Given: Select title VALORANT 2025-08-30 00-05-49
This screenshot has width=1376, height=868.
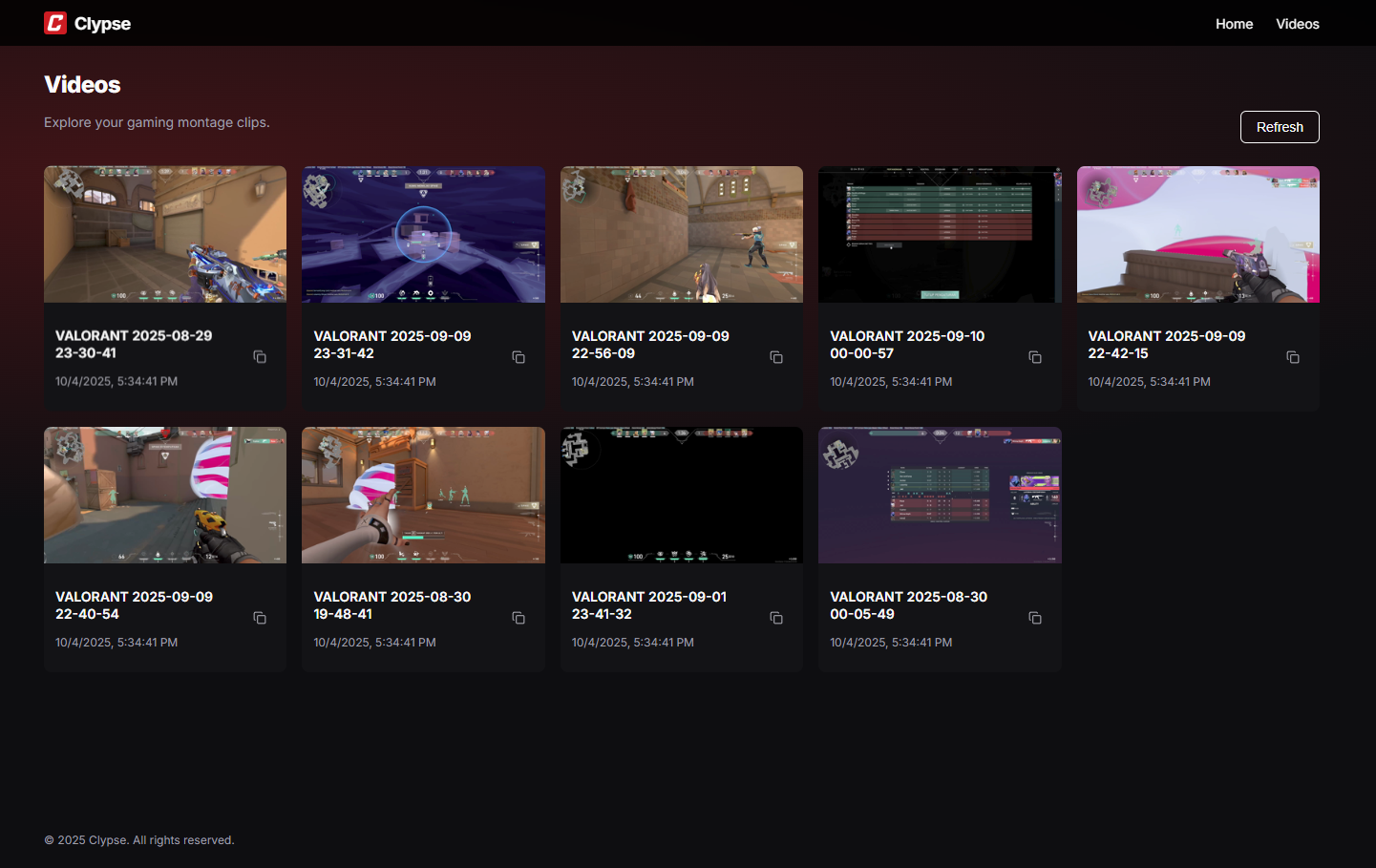Looking at the screenshot, I should click(x=909, y=605).
